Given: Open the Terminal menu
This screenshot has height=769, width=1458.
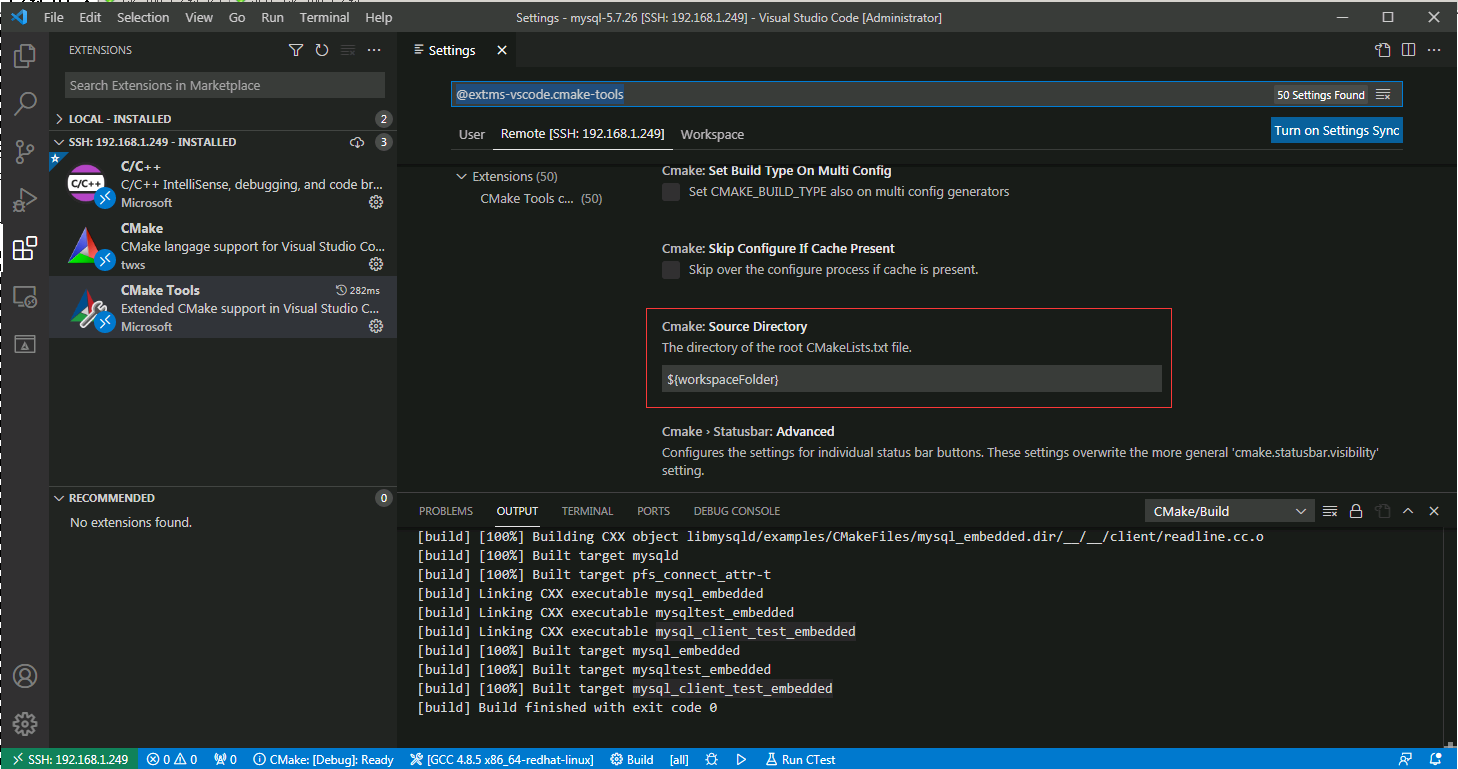Looking at the screenshot, I should [326, 18].
